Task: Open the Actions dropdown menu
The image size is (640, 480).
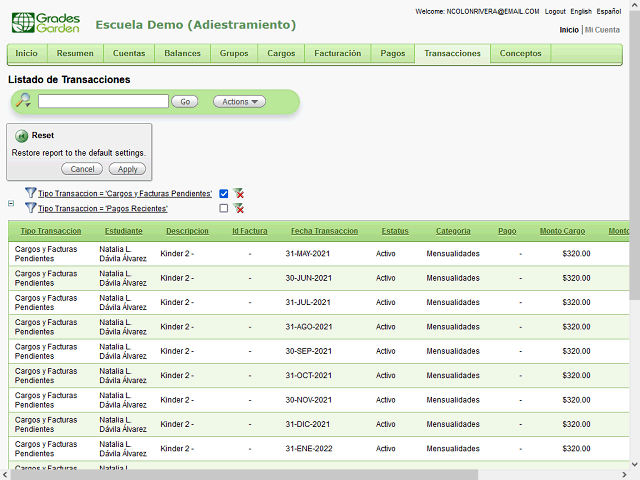Action: (x=239, y=101)
